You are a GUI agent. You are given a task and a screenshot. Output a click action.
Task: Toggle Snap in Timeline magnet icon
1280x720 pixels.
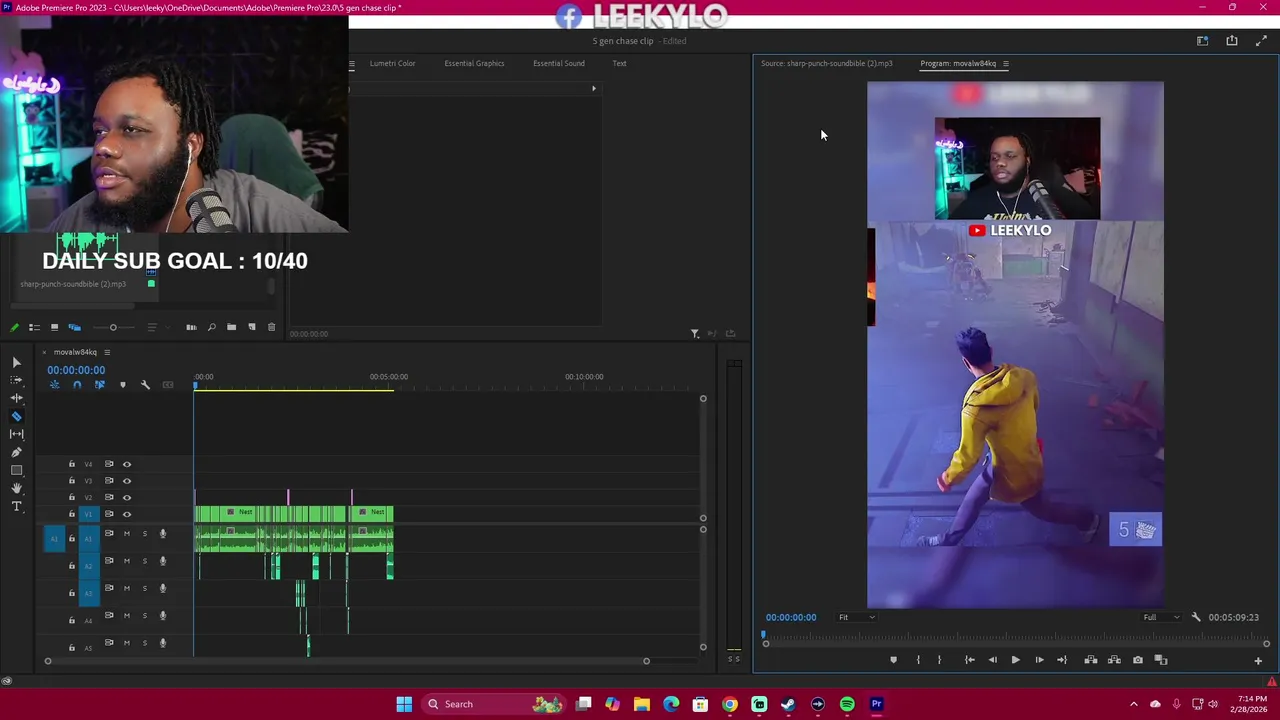77,385
